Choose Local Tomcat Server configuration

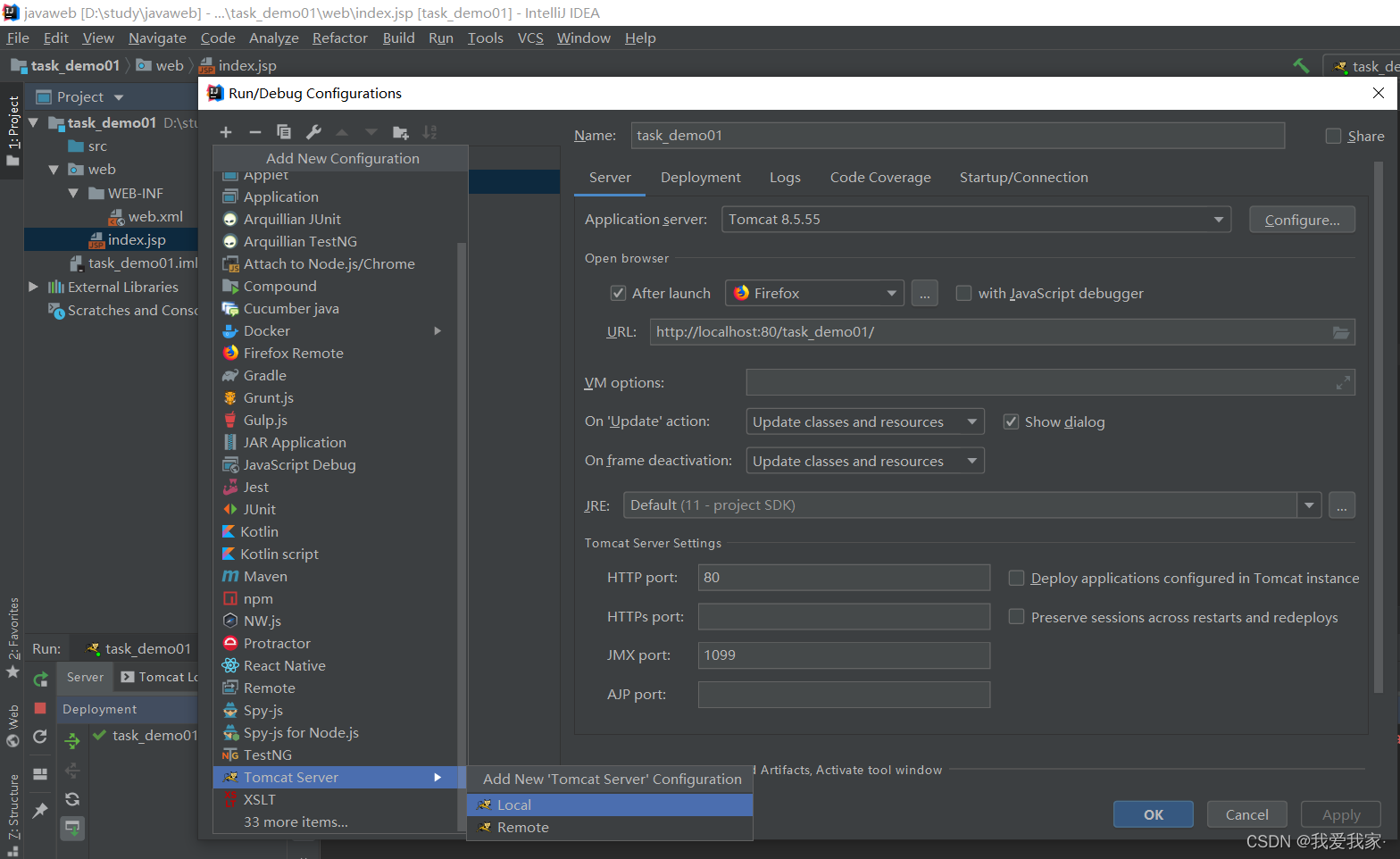pos(610,805)
